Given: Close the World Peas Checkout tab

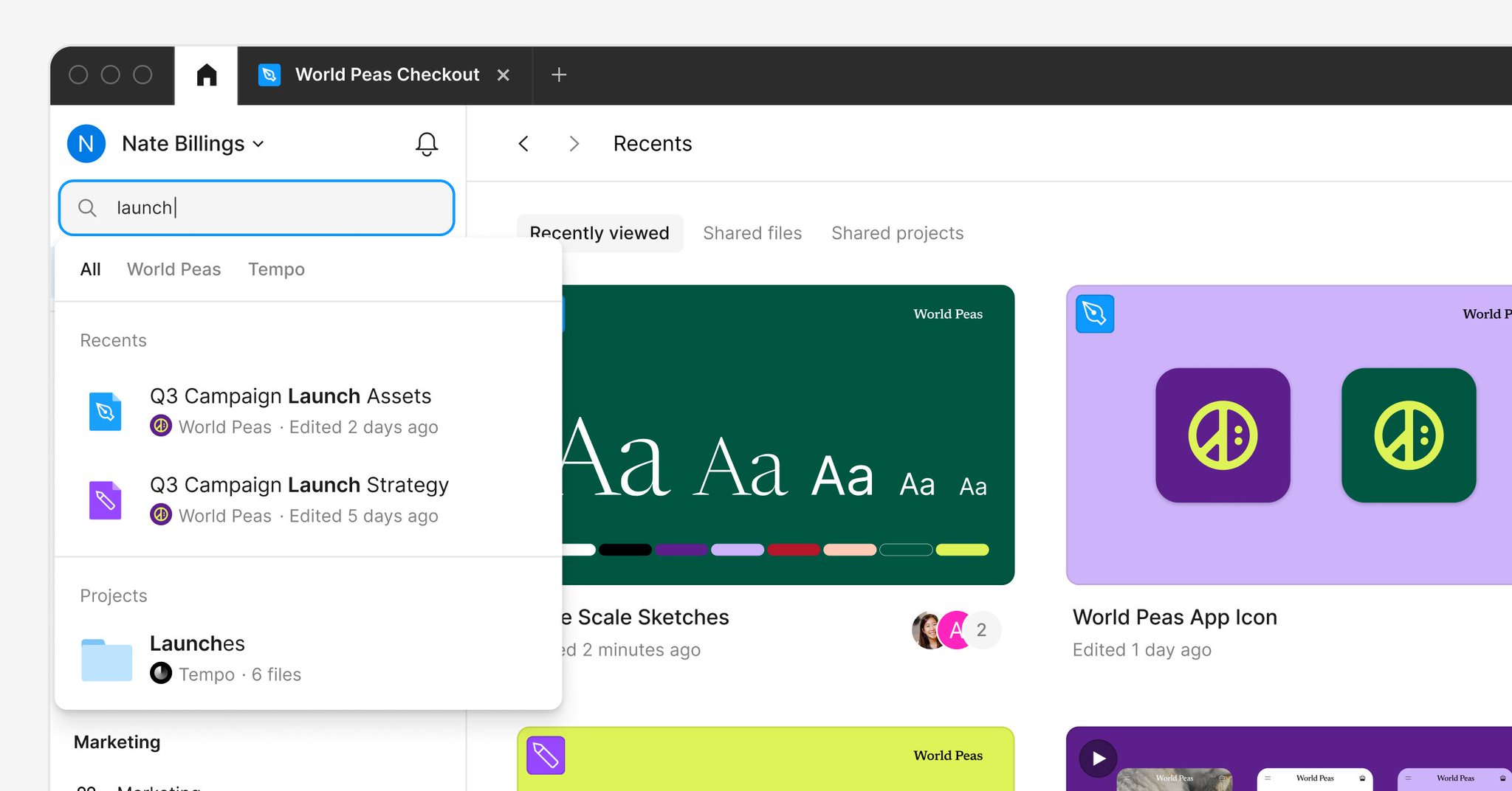Looking at the screenshot, I should click(x=504, y=75).
